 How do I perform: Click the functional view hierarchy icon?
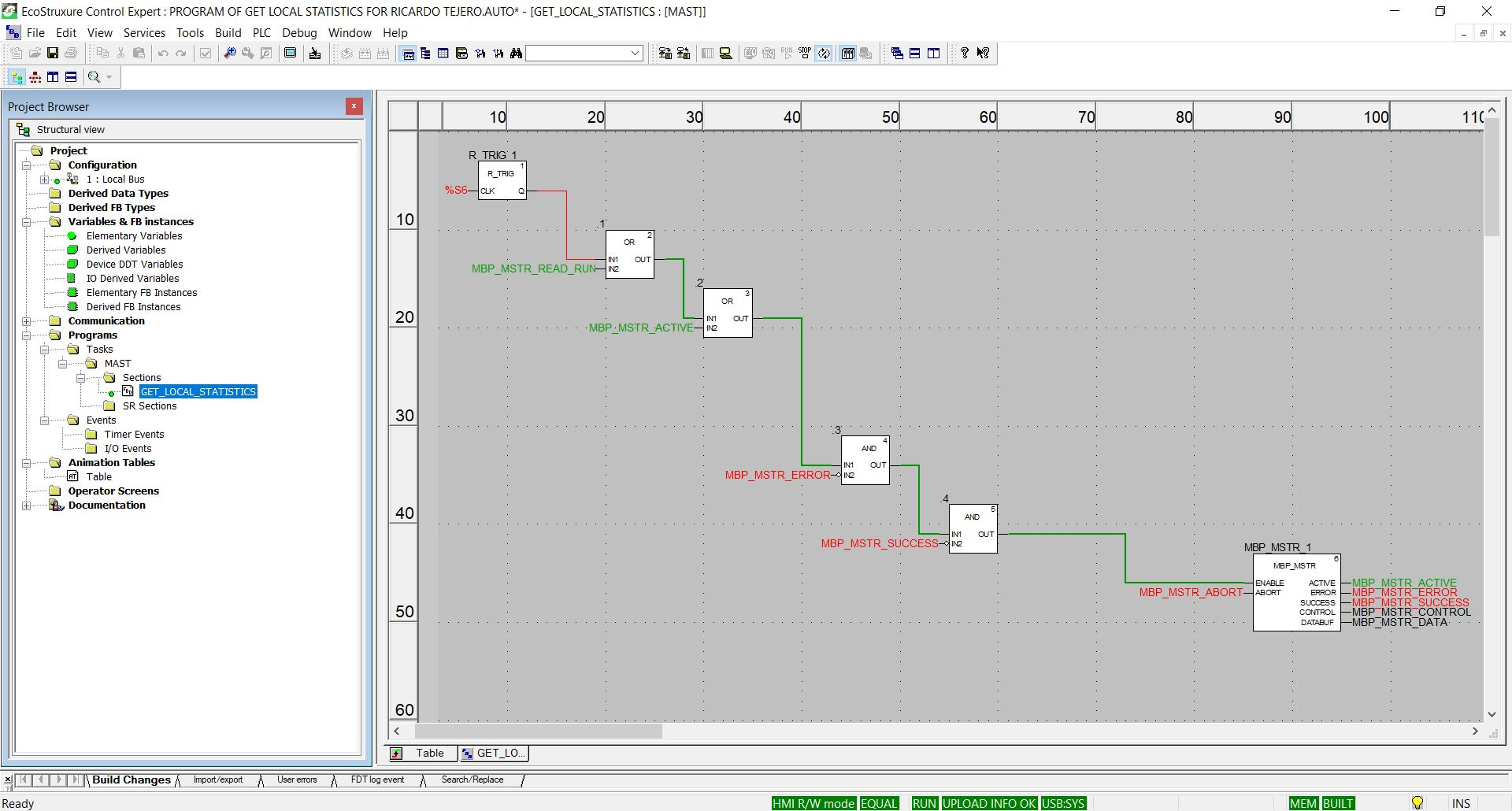tap(35, 76)
